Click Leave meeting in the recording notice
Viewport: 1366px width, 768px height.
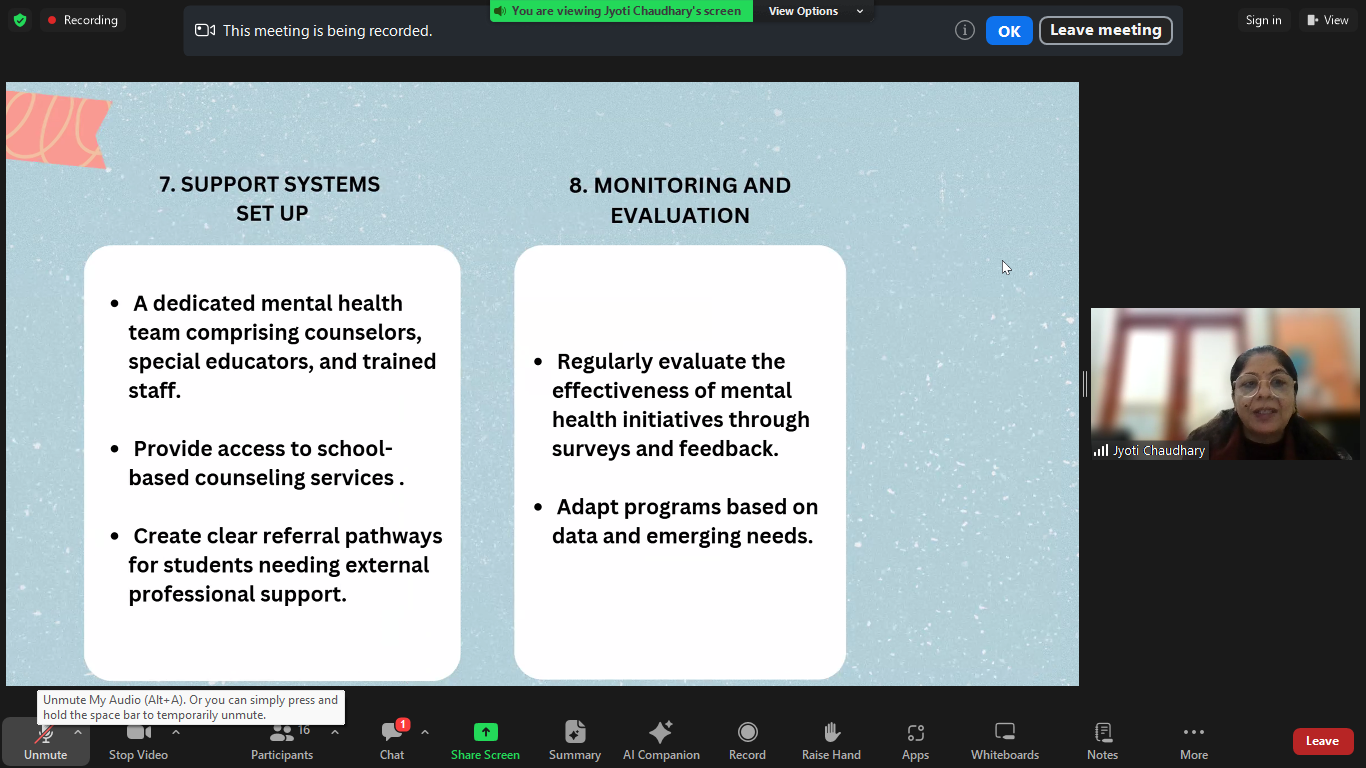(1105, 30)
